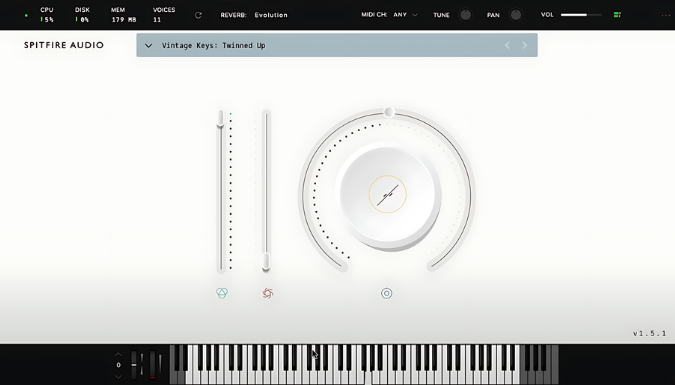
Task: Click the green expression icon below slider
Action: tap(222, 293)
